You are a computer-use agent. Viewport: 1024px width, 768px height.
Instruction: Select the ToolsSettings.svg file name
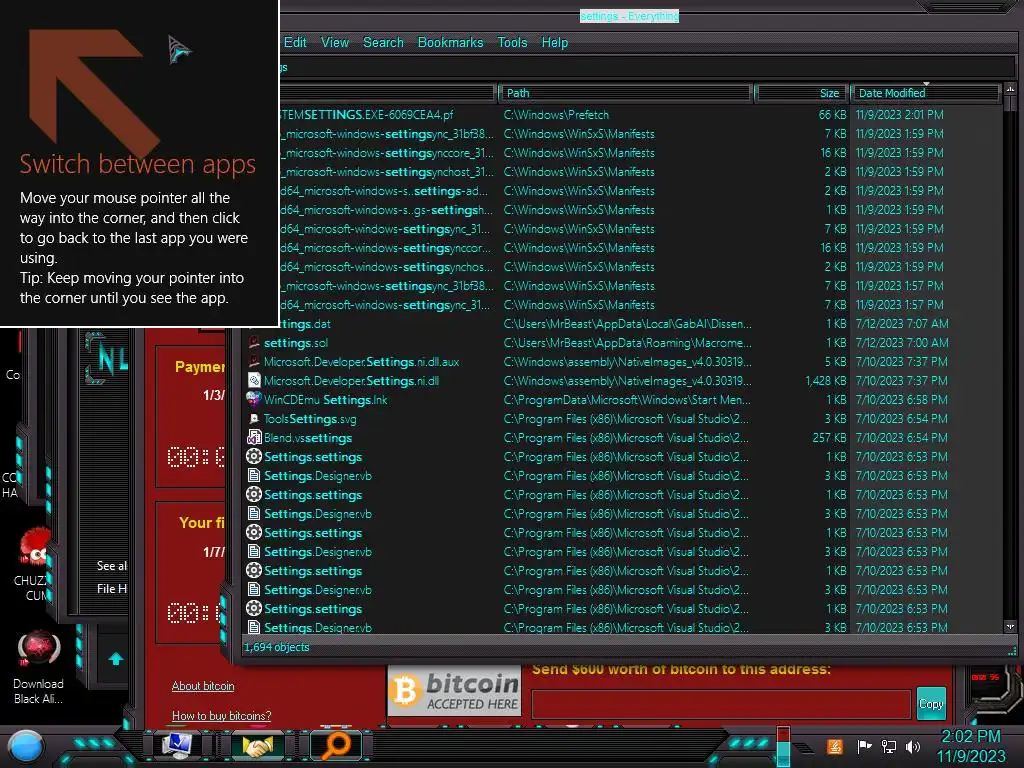tap(310, 419)
